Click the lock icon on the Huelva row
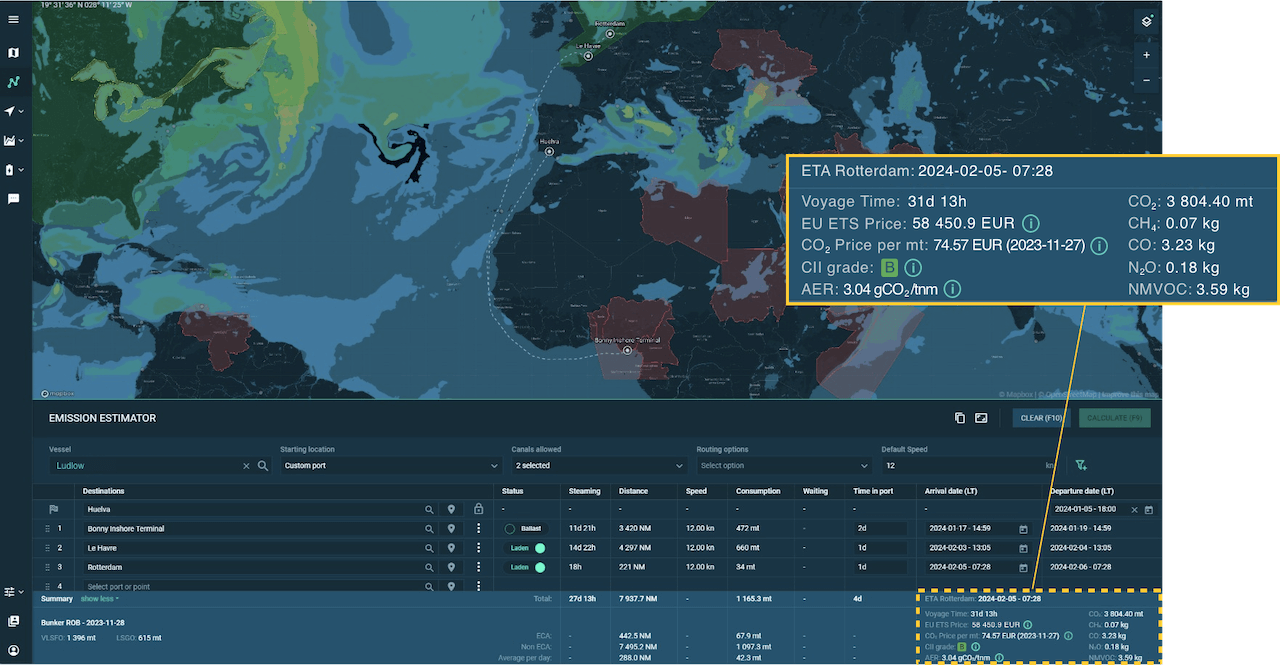 click(478, 510)
